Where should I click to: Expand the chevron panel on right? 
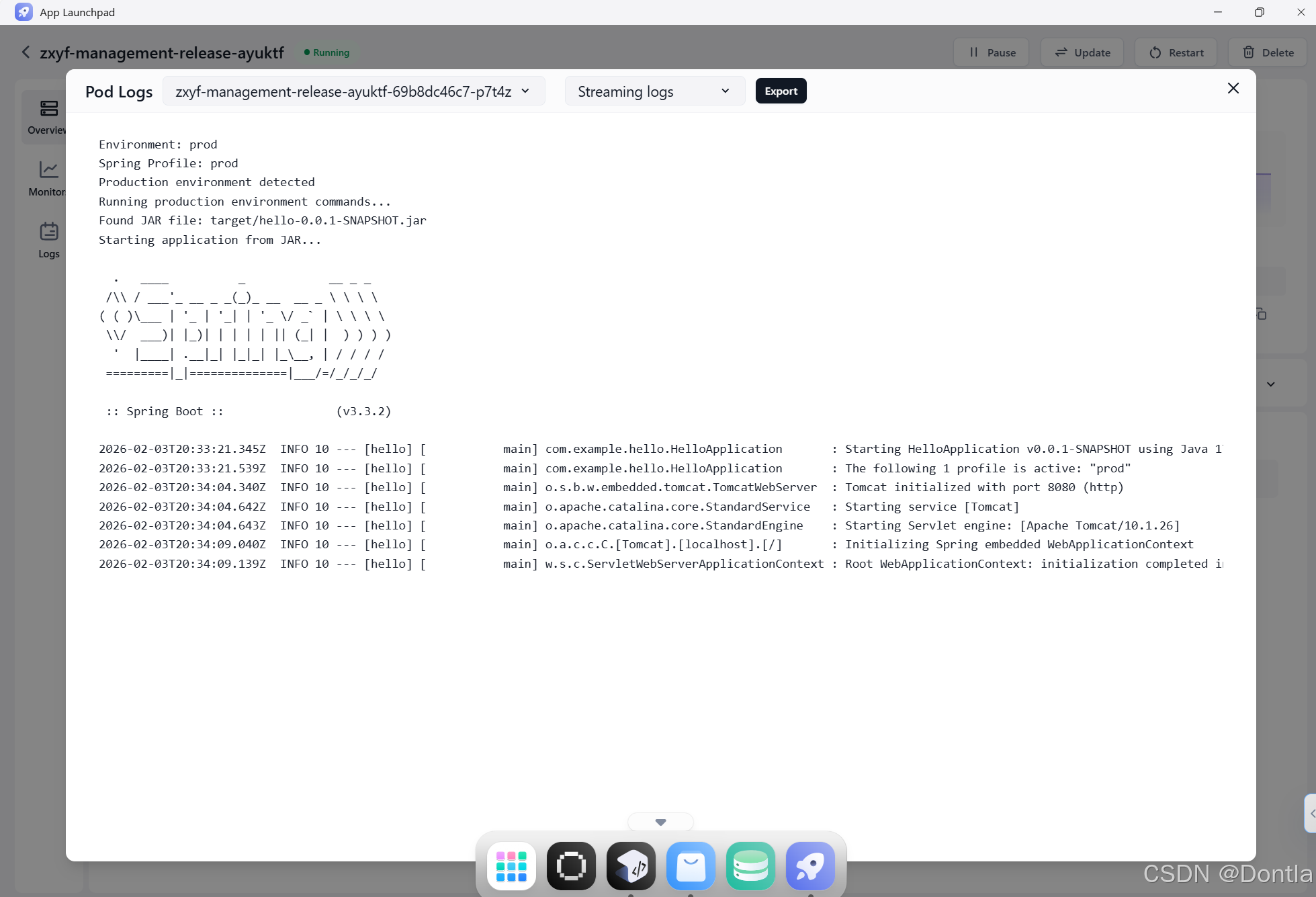tap(1270, 384)
